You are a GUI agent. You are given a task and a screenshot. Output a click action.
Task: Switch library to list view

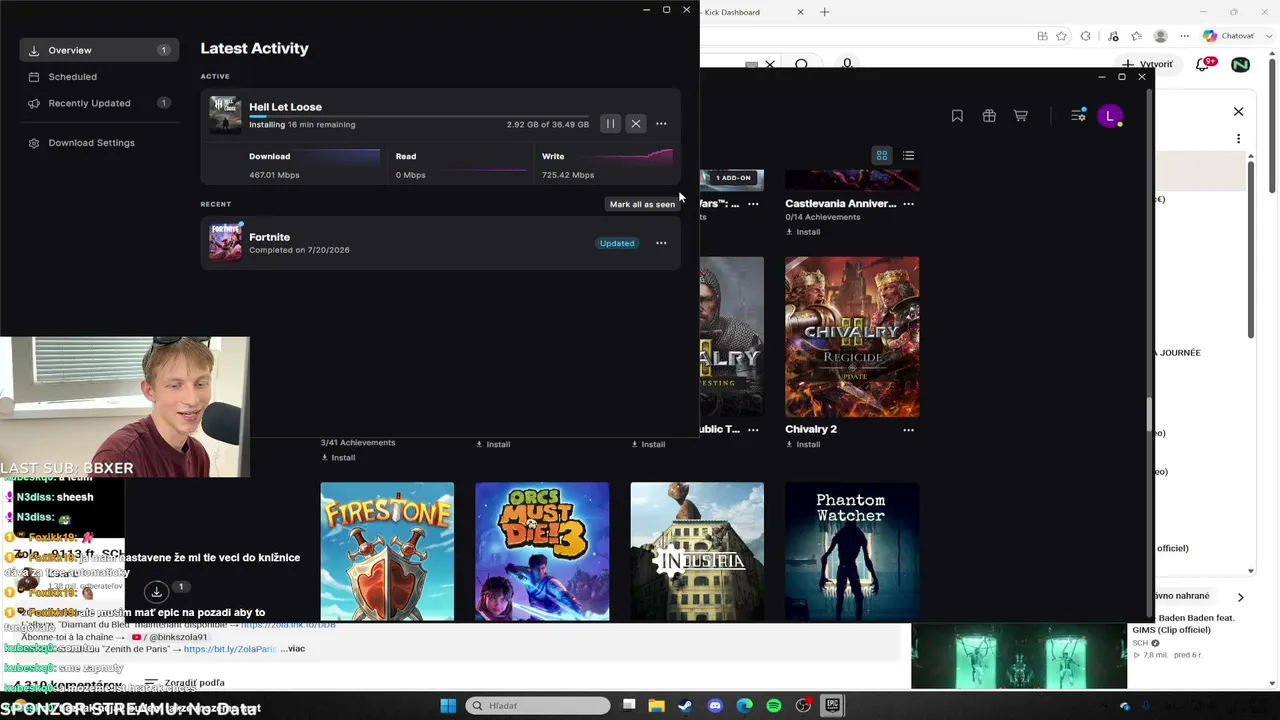coord(908,156)
